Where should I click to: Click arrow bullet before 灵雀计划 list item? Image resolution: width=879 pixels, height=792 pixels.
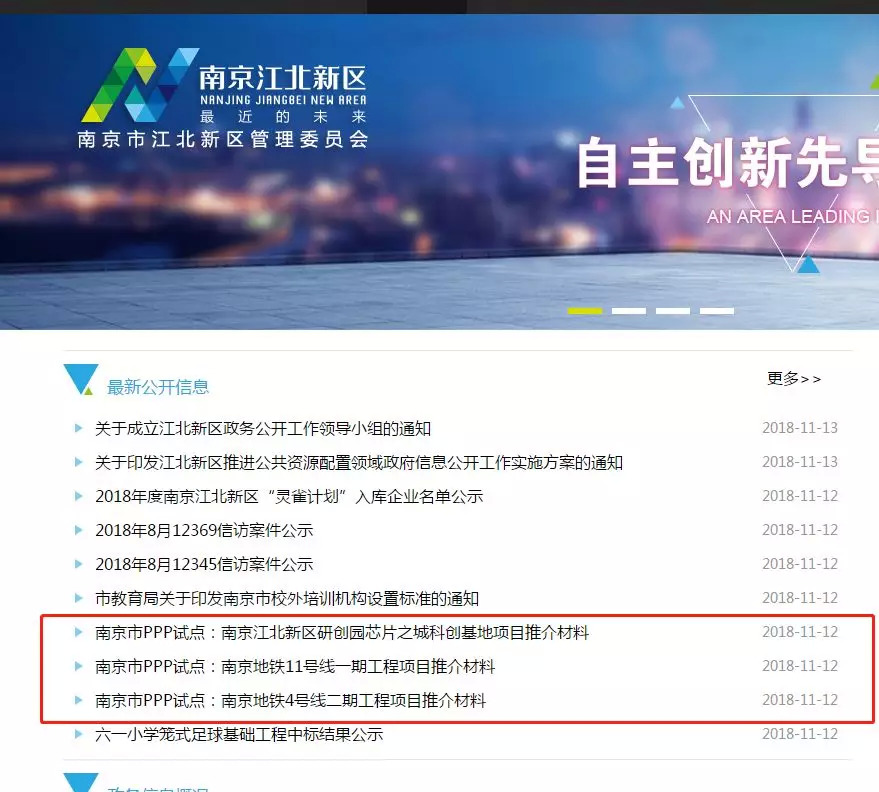pos(79,496)
